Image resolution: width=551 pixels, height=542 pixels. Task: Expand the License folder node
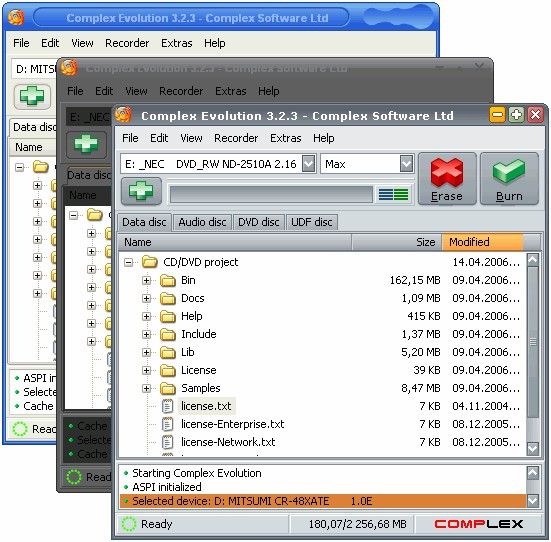pos(146,370)
